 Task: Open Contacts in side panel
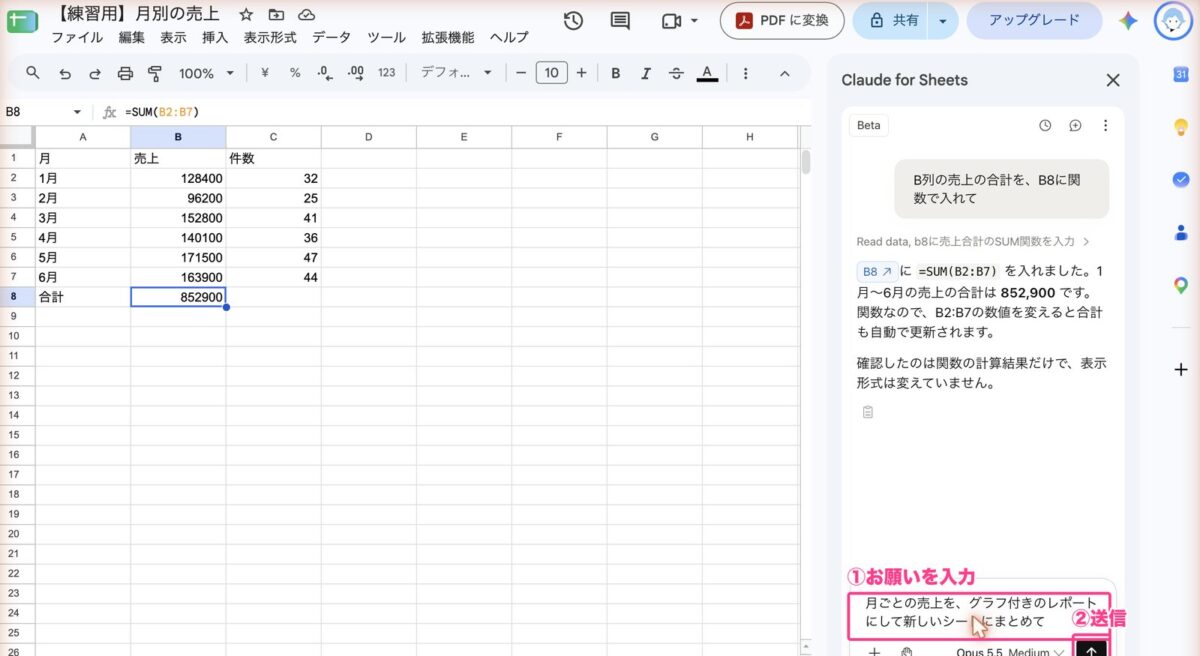(1180, 232)
